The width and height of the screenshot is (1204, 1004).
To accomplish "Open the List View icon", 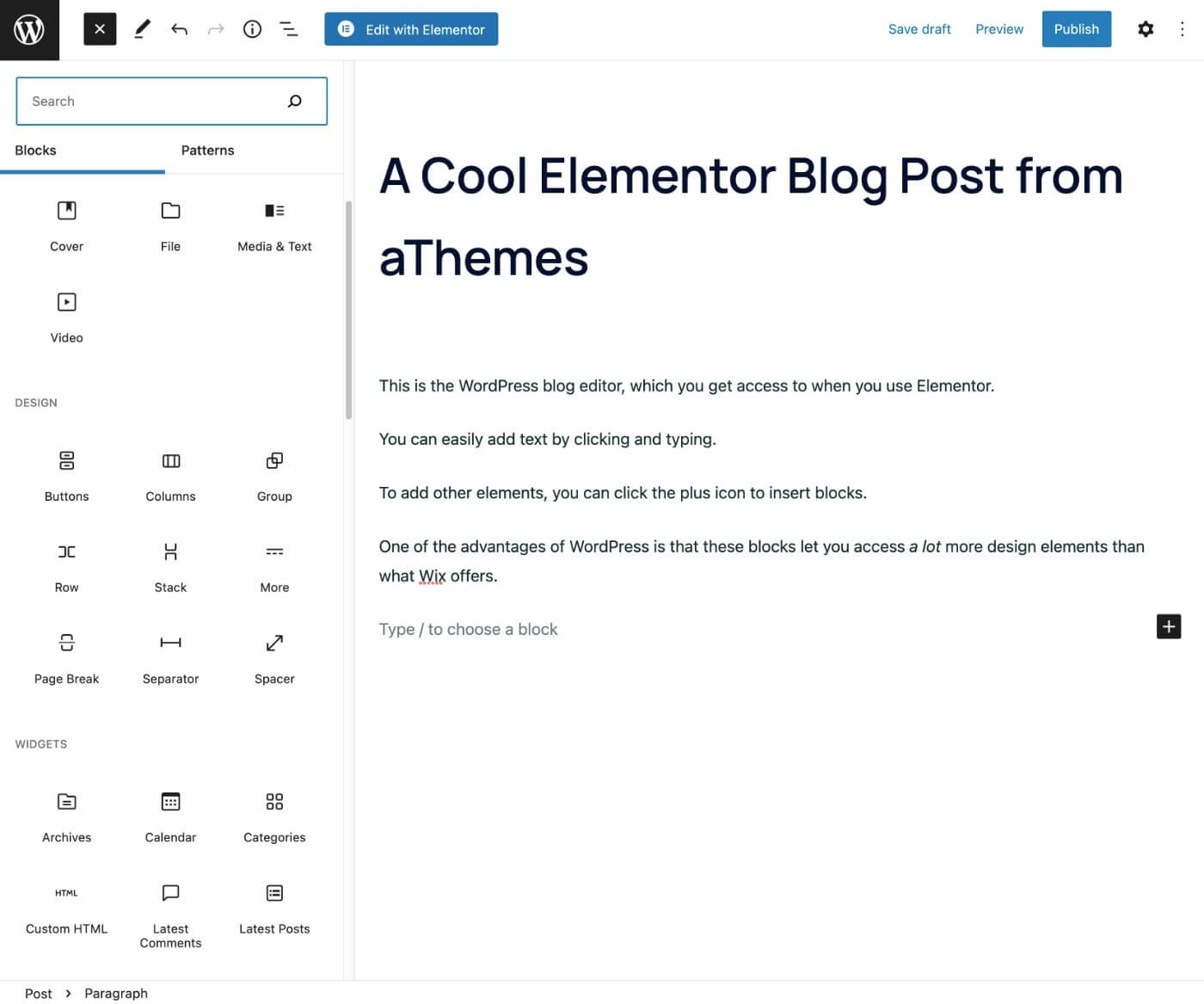I will (289, 29).
